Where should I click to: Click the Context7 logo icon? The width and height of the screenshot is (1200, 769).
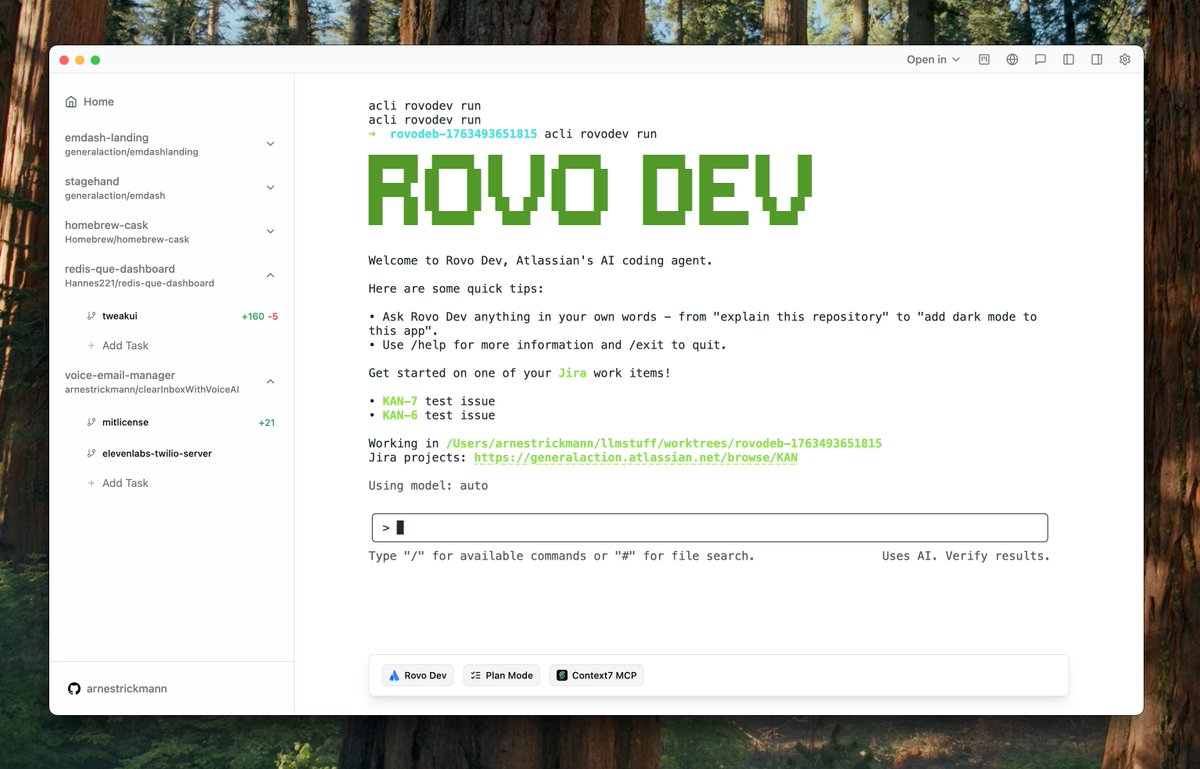coord(563,676)
